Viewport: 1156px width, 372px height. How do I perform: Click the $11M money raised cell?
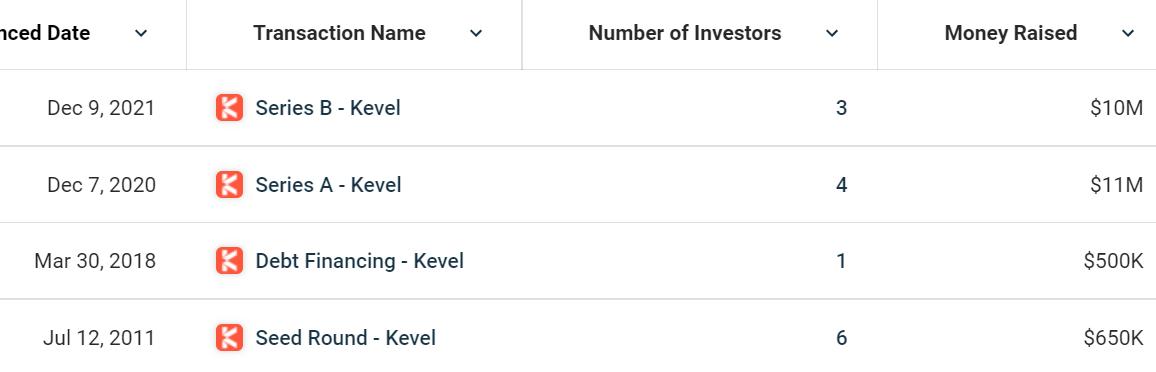tap(1116, 184)
